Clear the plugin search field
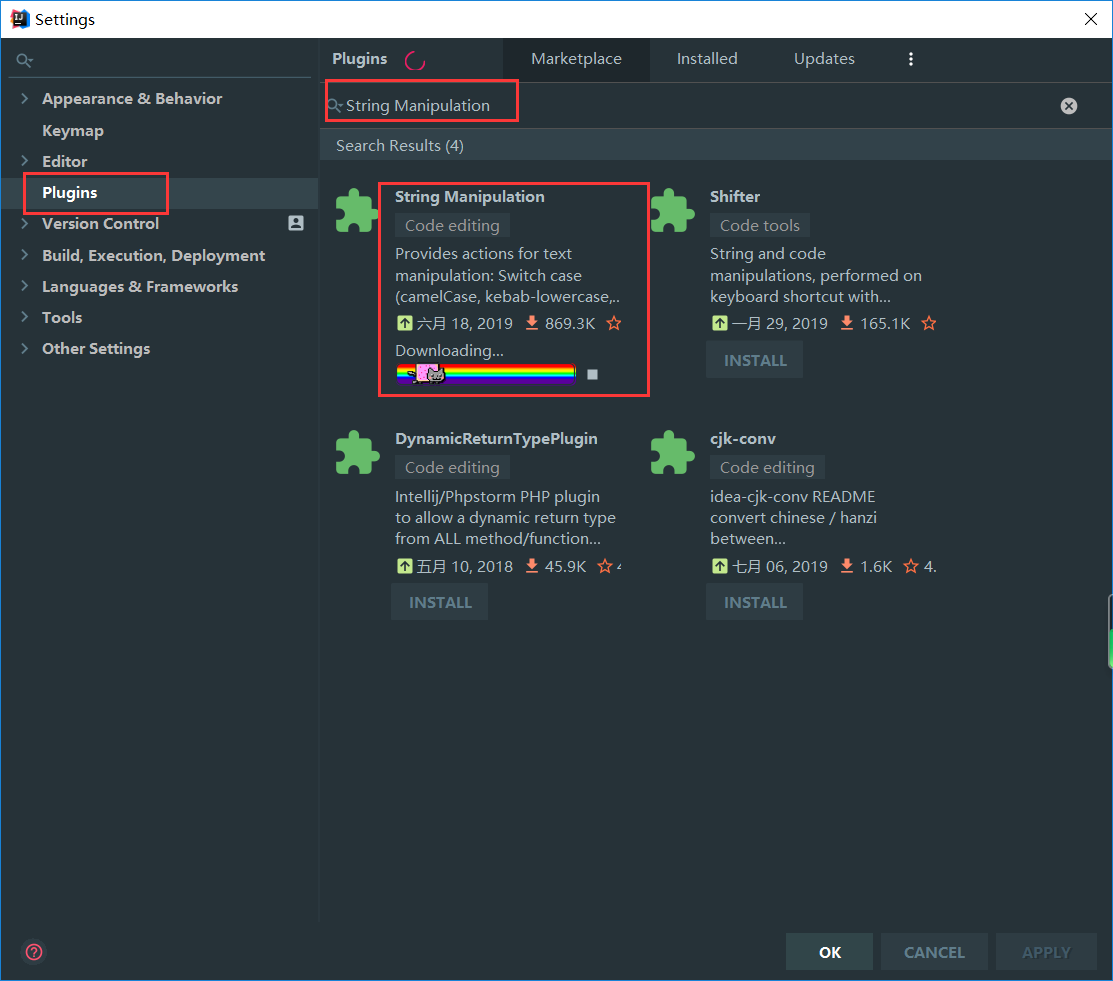The image size is (1113, 981). click(1069, 106)
